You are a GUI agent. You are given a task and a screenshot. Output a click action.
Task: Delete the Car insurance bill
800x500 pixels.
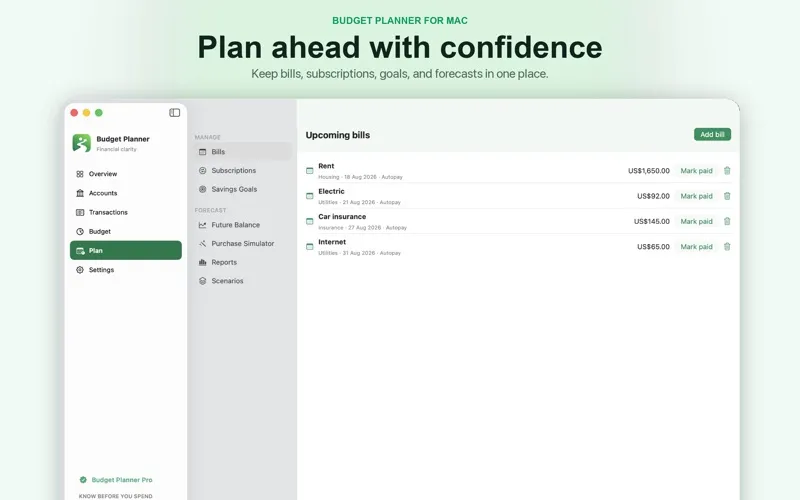(727, 221)
